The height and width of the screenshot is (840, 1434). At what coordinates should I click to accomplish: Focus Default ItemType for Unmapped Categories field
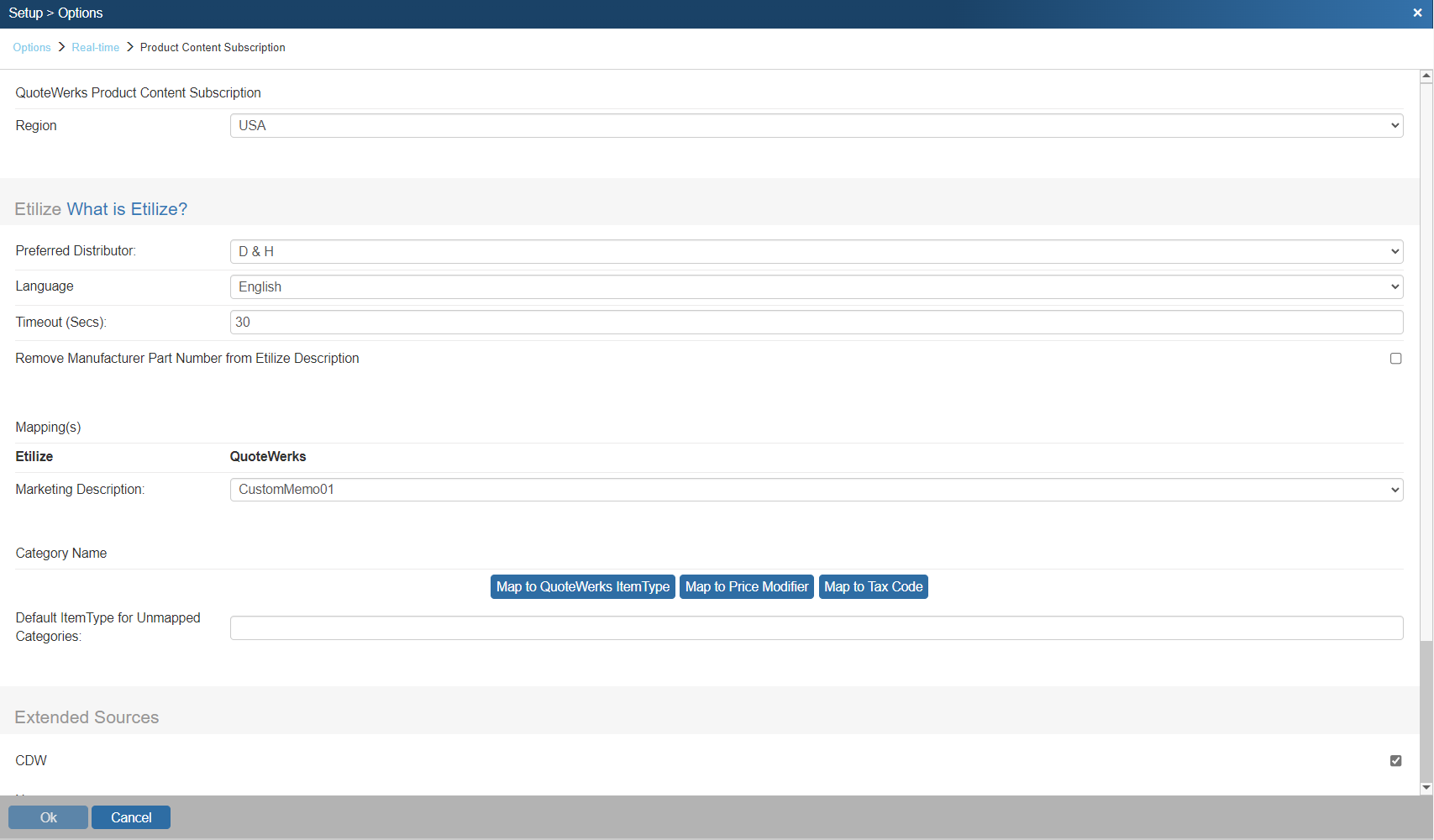tap(817, 628)
